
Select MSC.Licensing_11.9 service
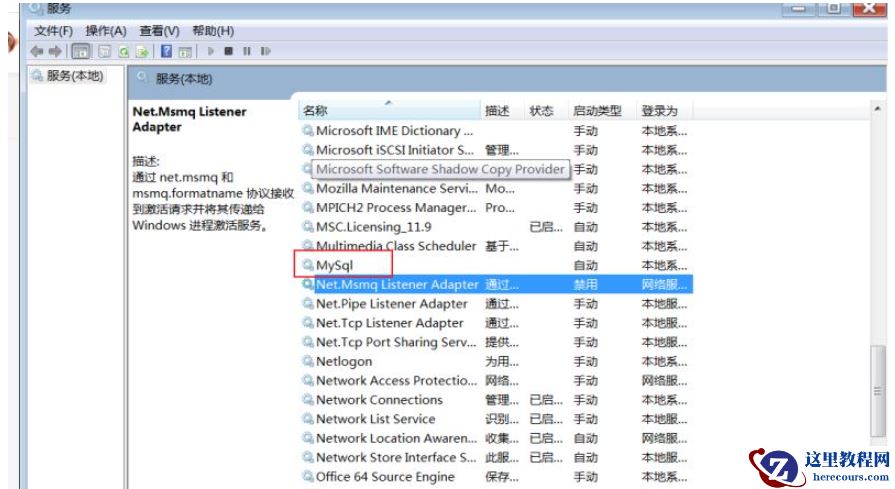(x=497, y=227)
